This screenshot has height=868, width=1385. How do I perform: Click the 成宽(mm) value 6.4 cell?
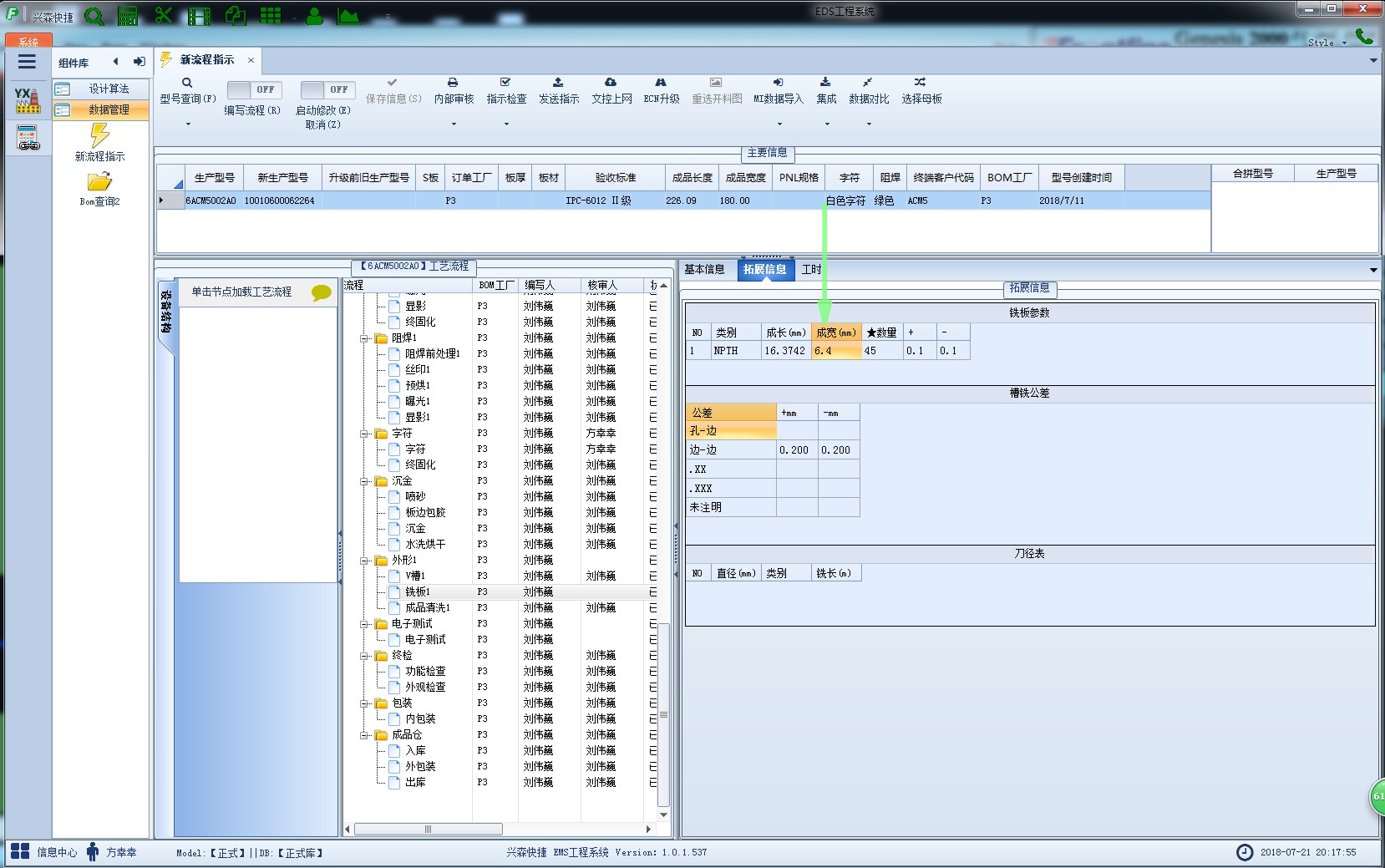(x=836, y=351)
